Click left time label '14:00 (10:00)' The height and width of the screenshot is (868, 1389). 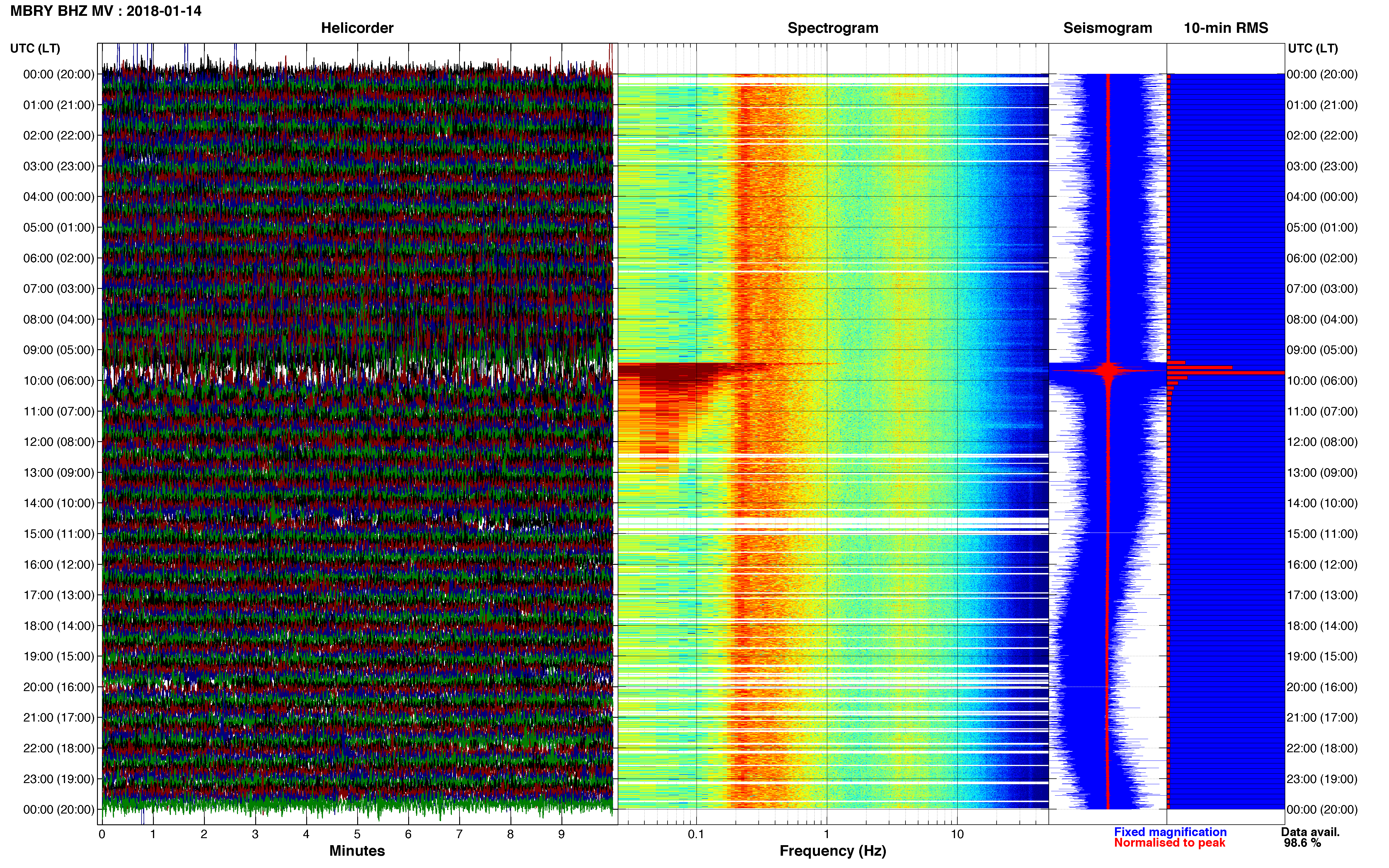59,504
